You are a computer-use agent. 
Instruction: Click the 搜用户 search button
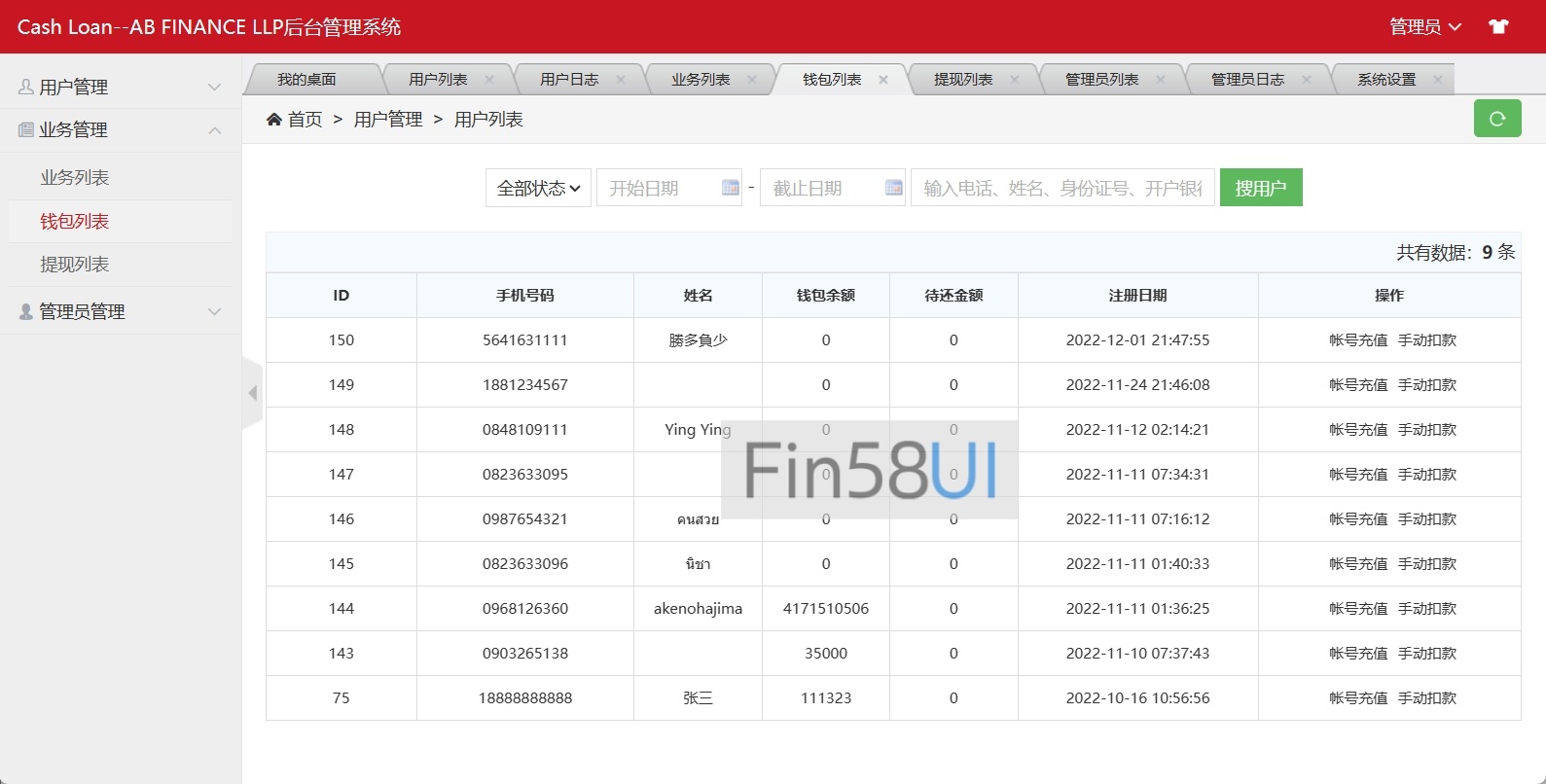1260,188
